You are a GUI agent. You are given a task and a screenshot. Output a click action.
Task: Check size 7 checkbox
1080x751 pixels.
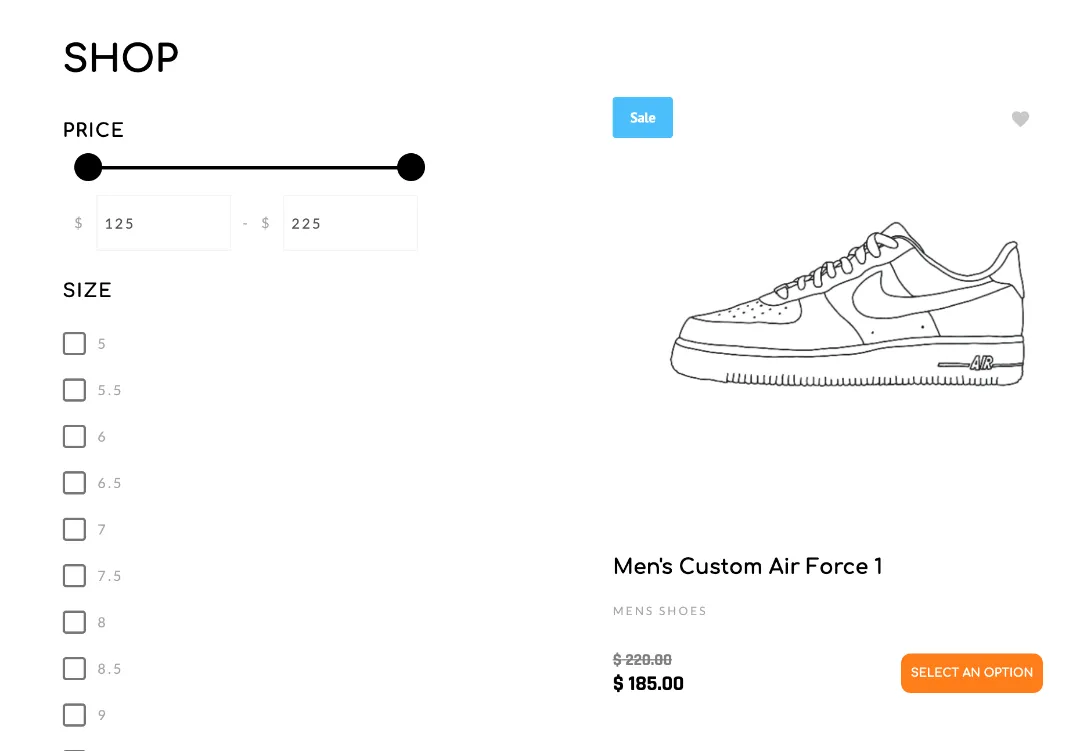click(74, 529)
